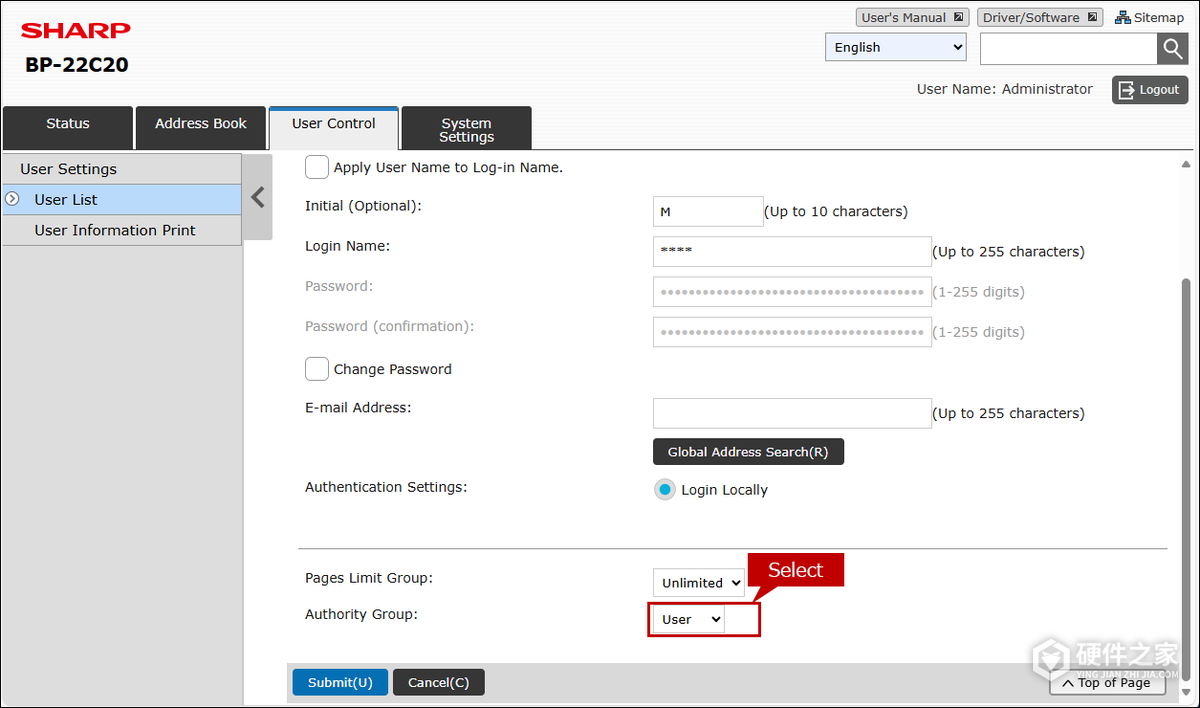Collapse the side menu with the chevron
The height and width of the screenshot is (708, 1200).
tap(258, 197)
